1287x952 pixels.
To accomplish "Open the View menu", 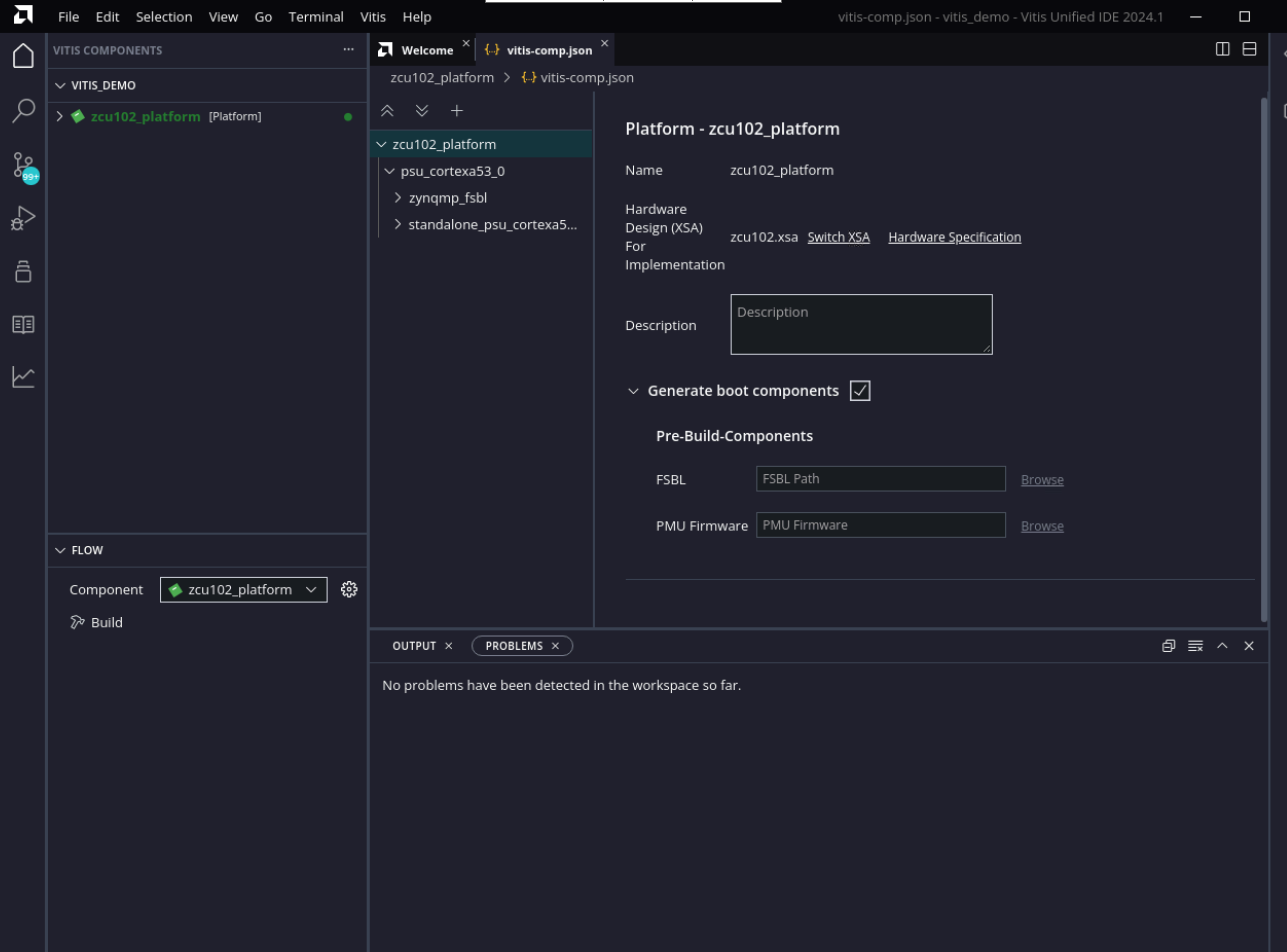I will tap(223, 17).
